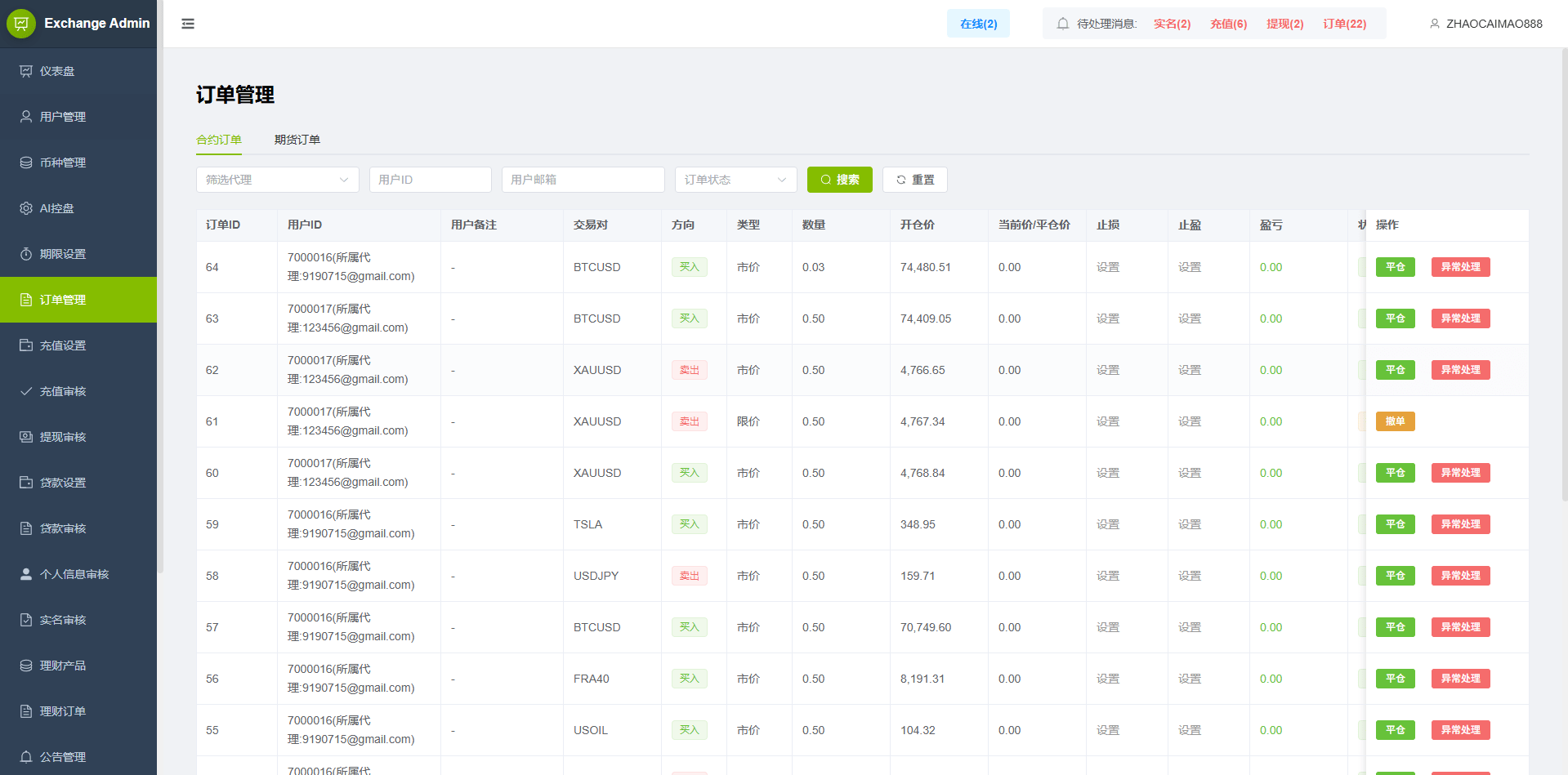Screen dimensions: 1568x775
Task: Click the 期限设置 timer icon
Action: (x=26, y=254)
